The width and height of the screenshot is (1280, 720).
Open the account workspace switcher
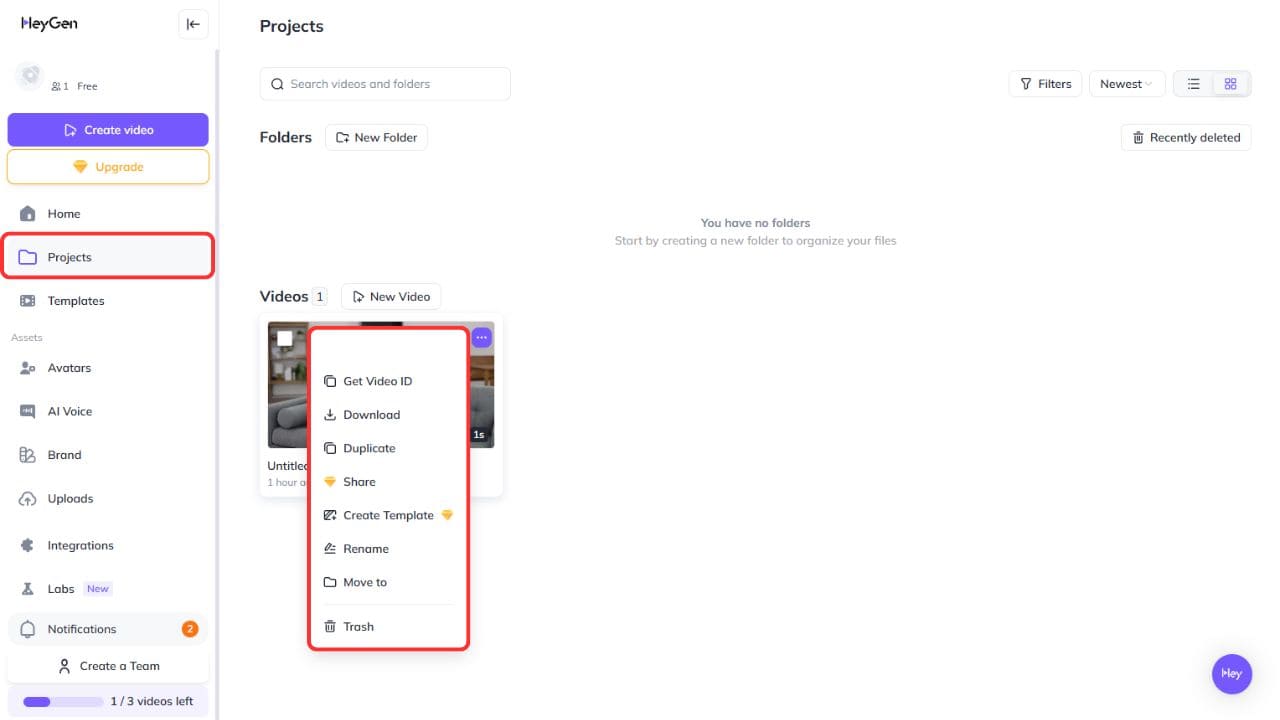point(60,78)
